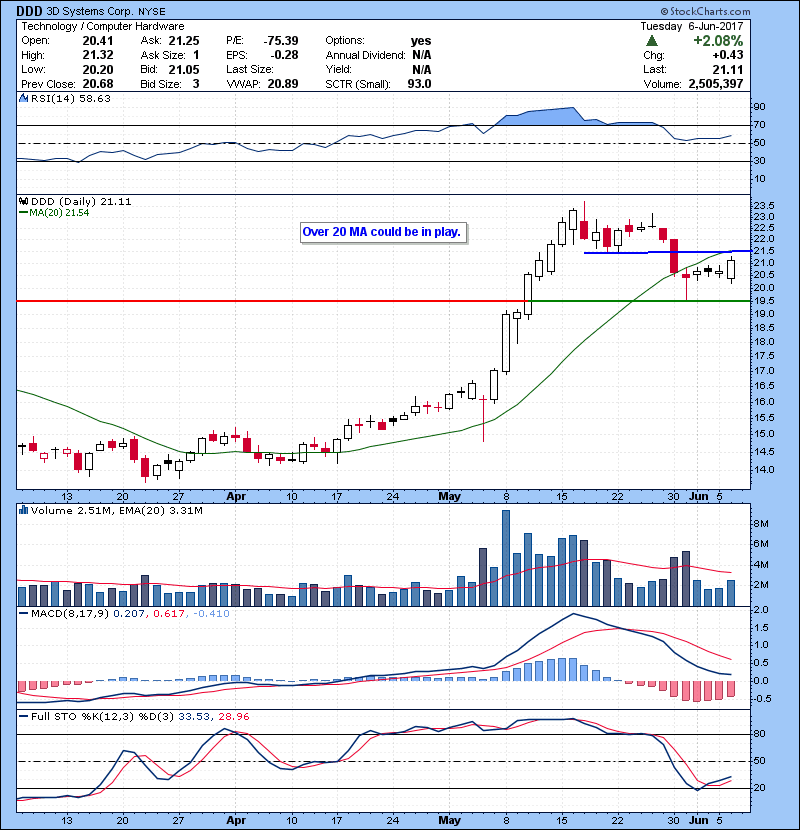Click the Annual Dividend label
Viewport: 800px width, 830px height.
[365, 55]
